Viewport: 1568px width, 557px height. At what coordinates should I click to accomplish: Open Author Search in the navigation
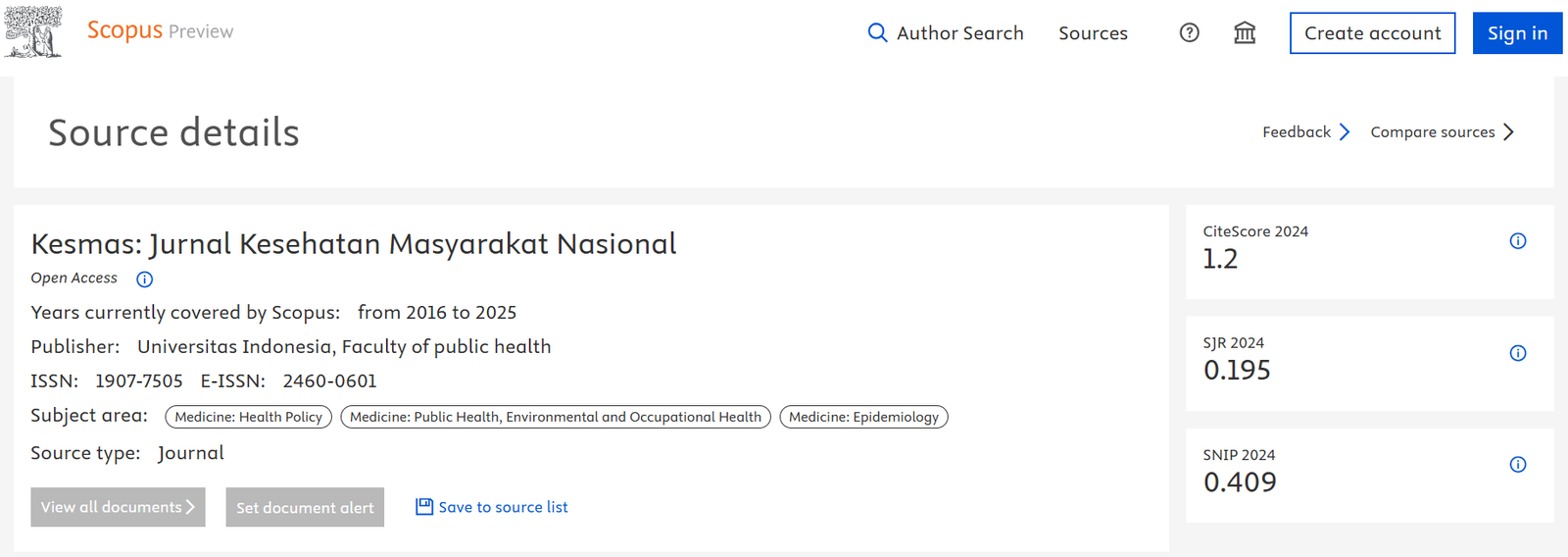click(x=959, y=33)
